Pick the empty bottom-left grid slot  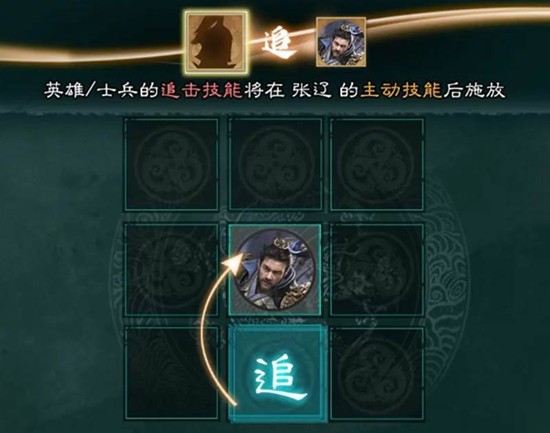(171, 373)
